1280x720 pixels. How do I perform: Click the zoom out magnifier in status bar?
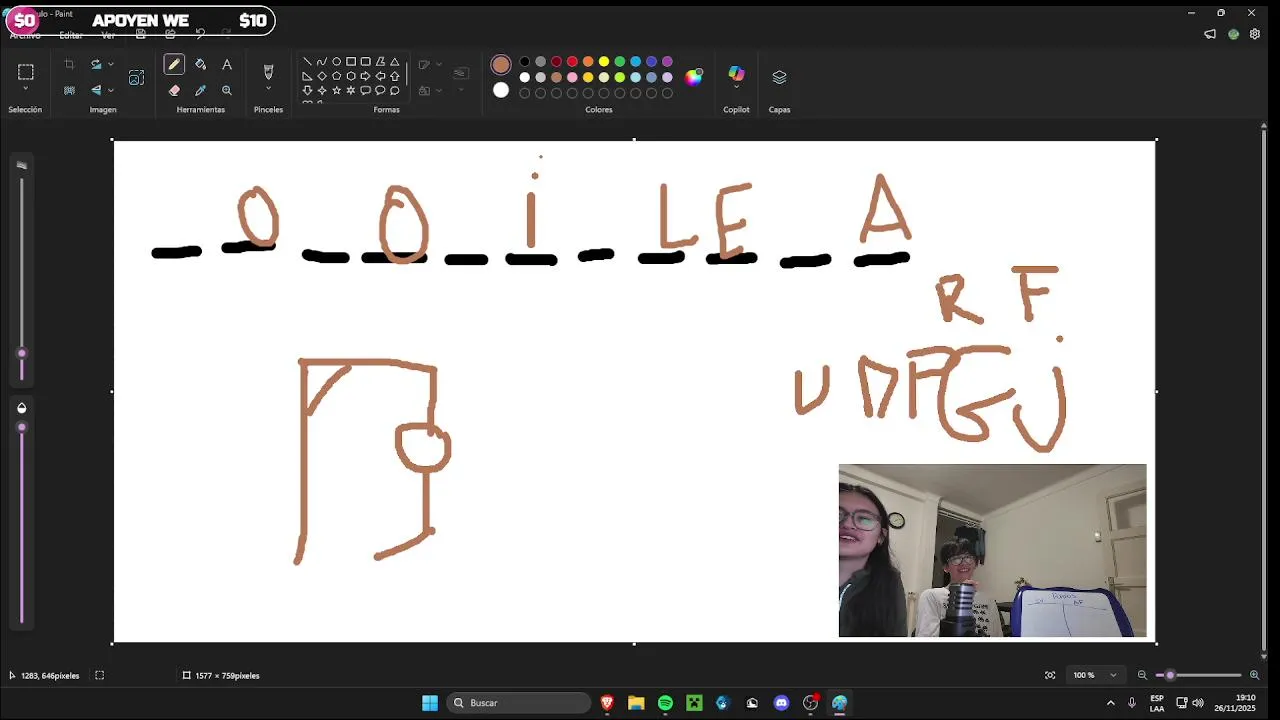tap(1142, 675)
